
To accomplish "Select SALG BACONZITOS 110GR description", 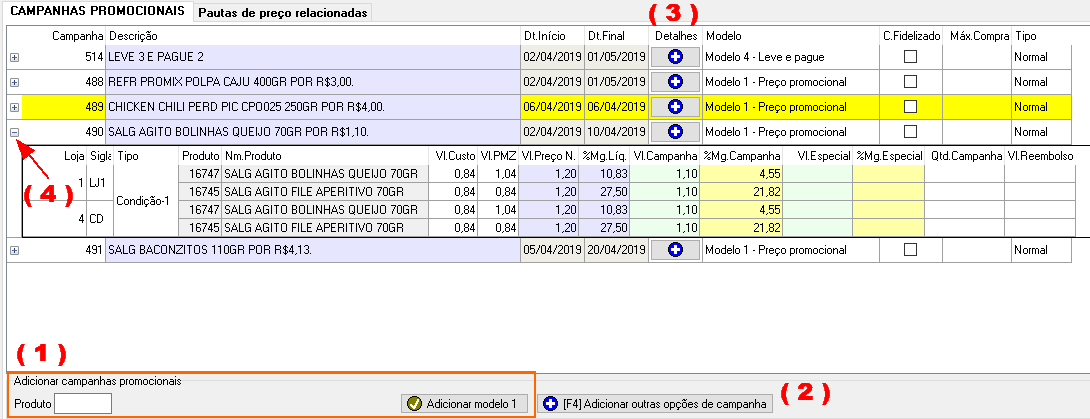I will pyautogui.click(x=313, y=249).
